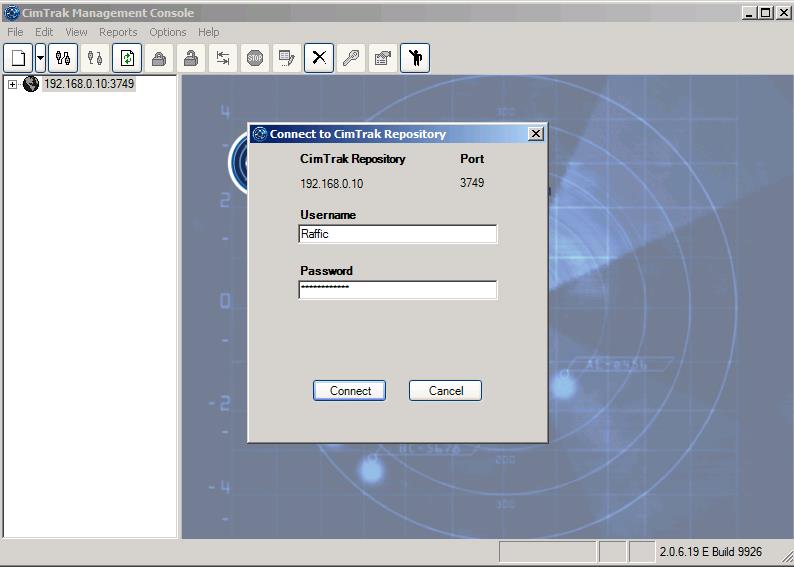Click the green refresh toolbar icon

127,58
